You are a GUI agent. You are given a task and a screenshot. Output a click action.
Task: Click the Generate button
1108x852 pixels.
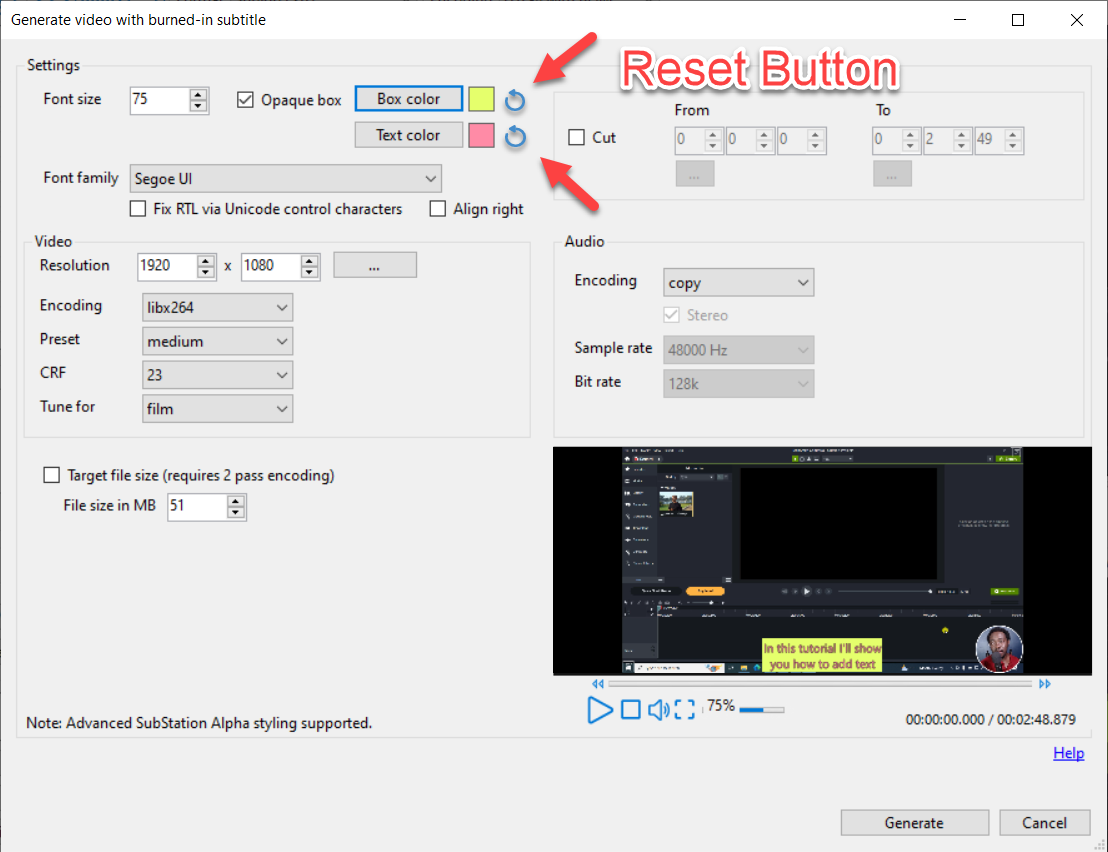click(x=914, y=822)
